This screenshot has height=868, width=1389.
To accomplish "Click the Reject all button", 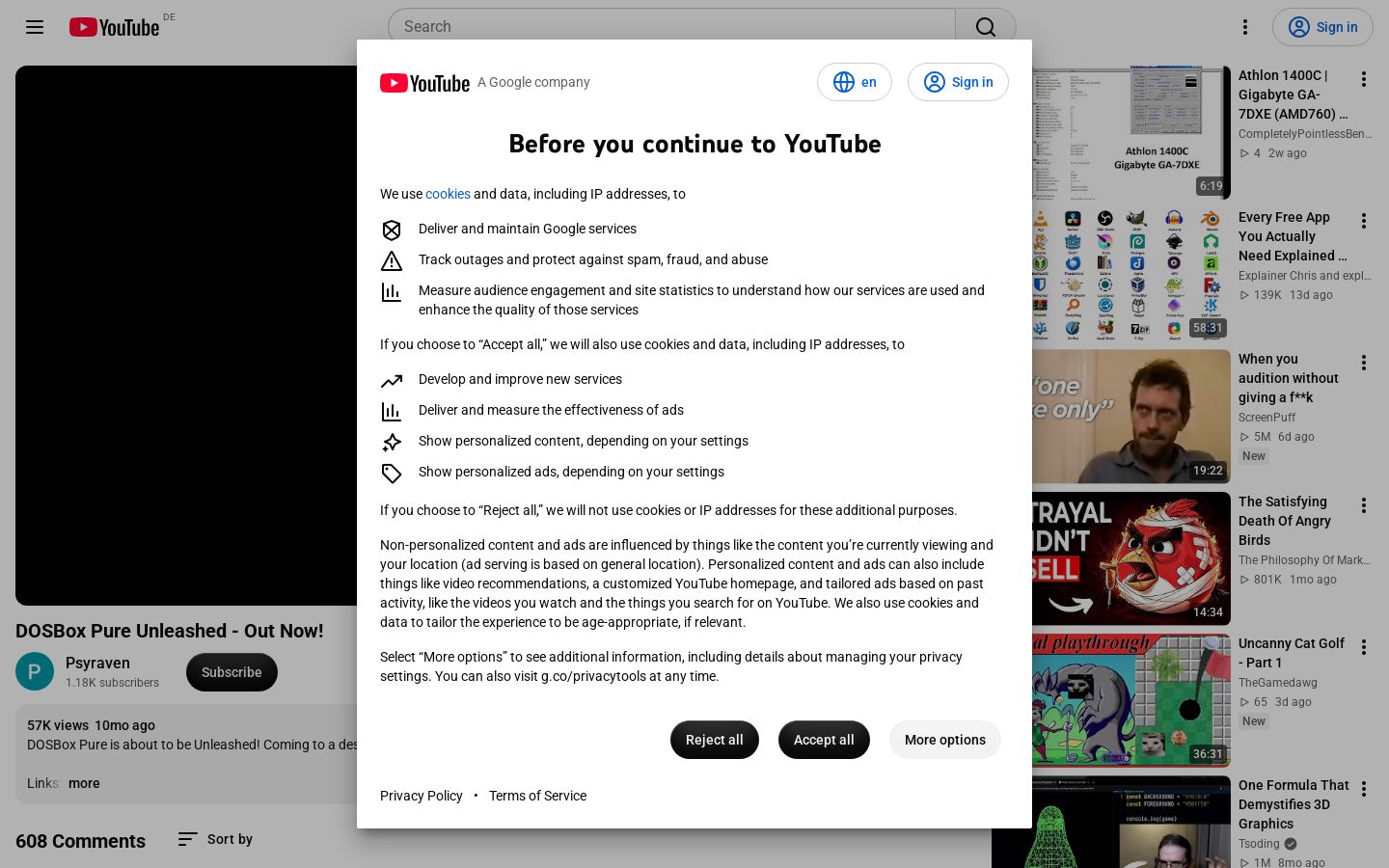I will [715, 740].
